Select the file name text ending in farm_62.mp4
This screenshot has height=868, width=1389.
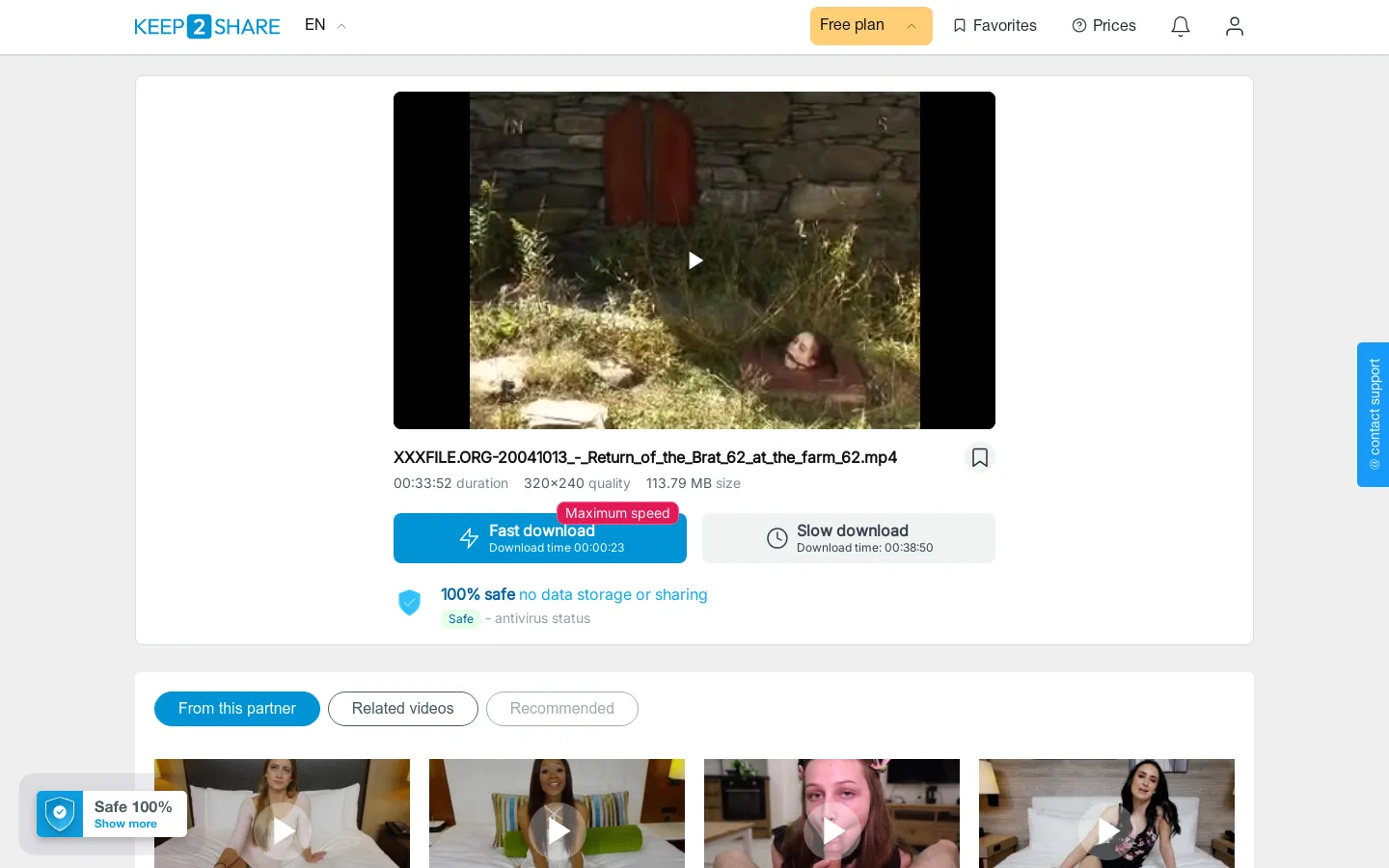645,457
